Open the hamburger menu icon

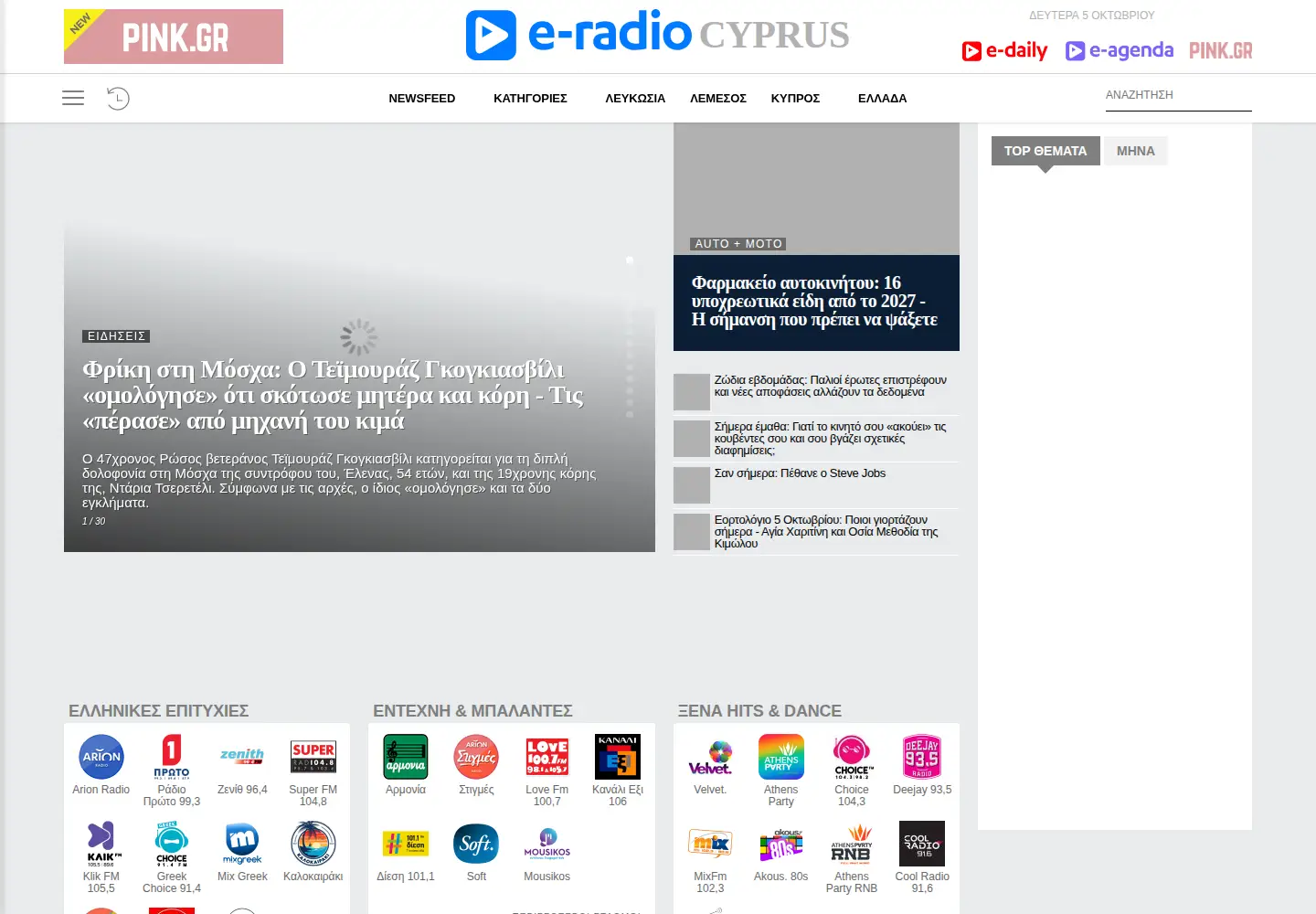73,98
